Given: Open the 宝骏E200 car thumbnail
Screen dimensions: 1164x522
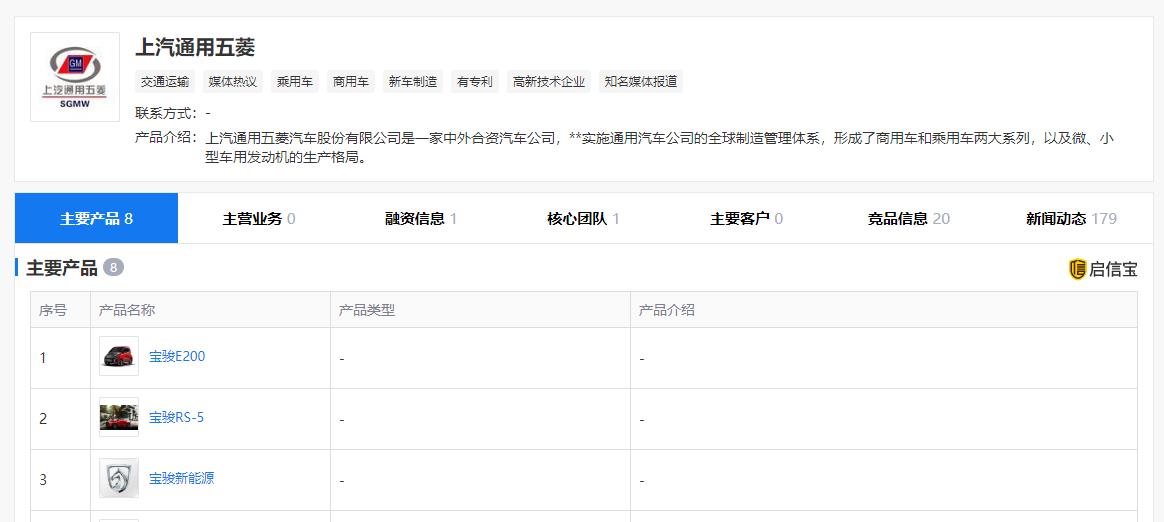Looking at the screenshot, I should coord(119,356).
